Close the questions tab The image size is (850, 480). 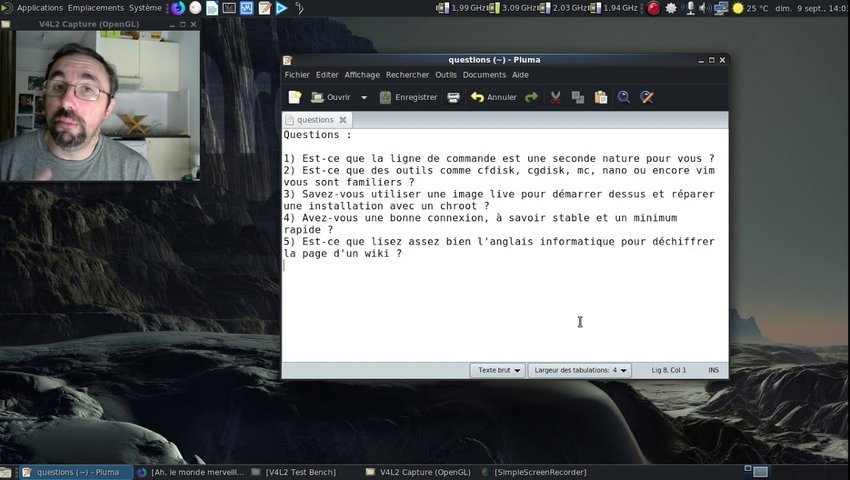(x=343, y=120)
